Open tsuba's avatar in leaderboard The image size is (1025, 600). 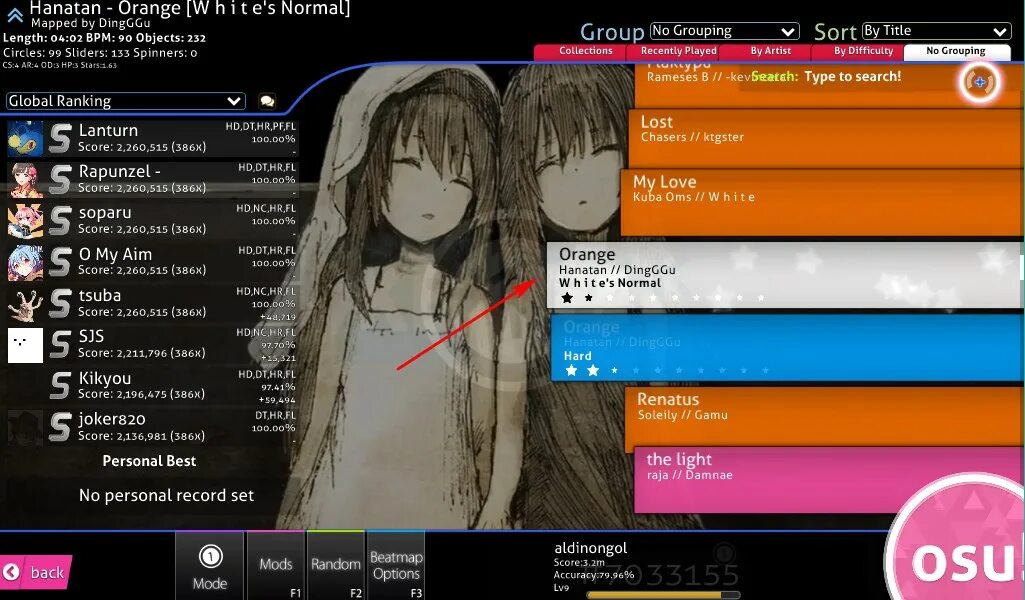click(x=25, y=304)
